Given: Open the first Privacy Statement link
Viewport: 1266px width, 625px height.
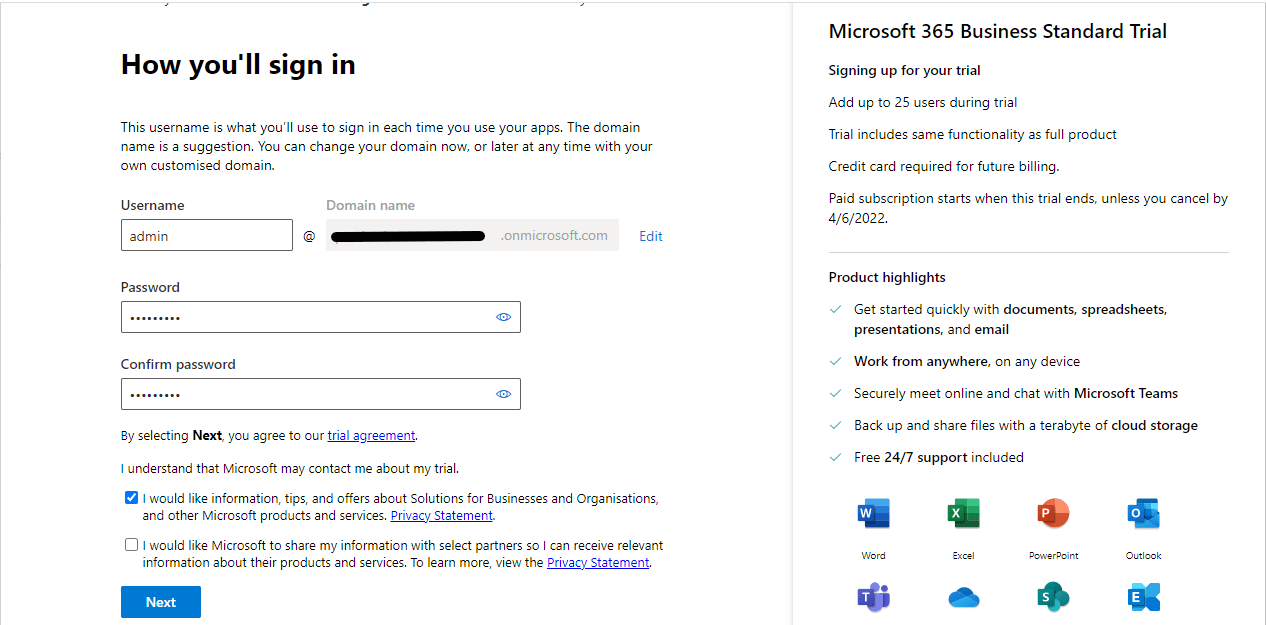Looking at the screenshot, I should [441, 515].
